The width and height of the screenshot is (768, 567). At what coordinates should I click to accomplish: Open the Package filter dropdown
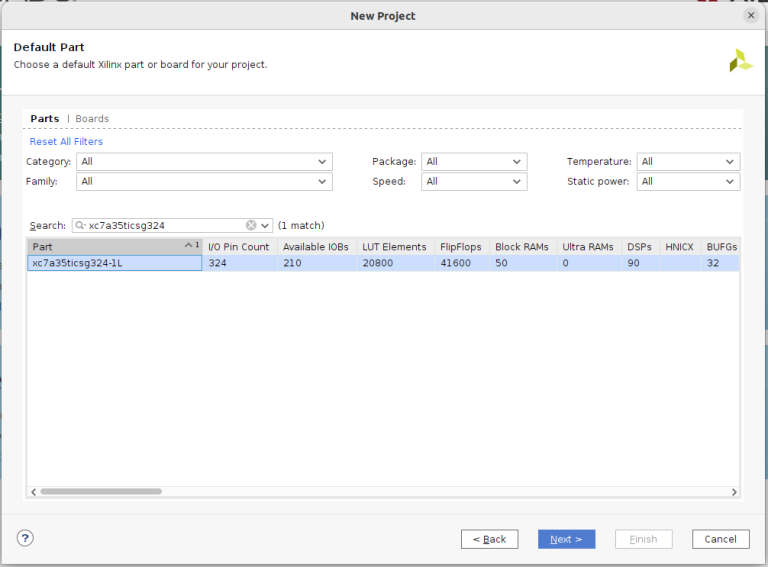click(x=473, y=162)
